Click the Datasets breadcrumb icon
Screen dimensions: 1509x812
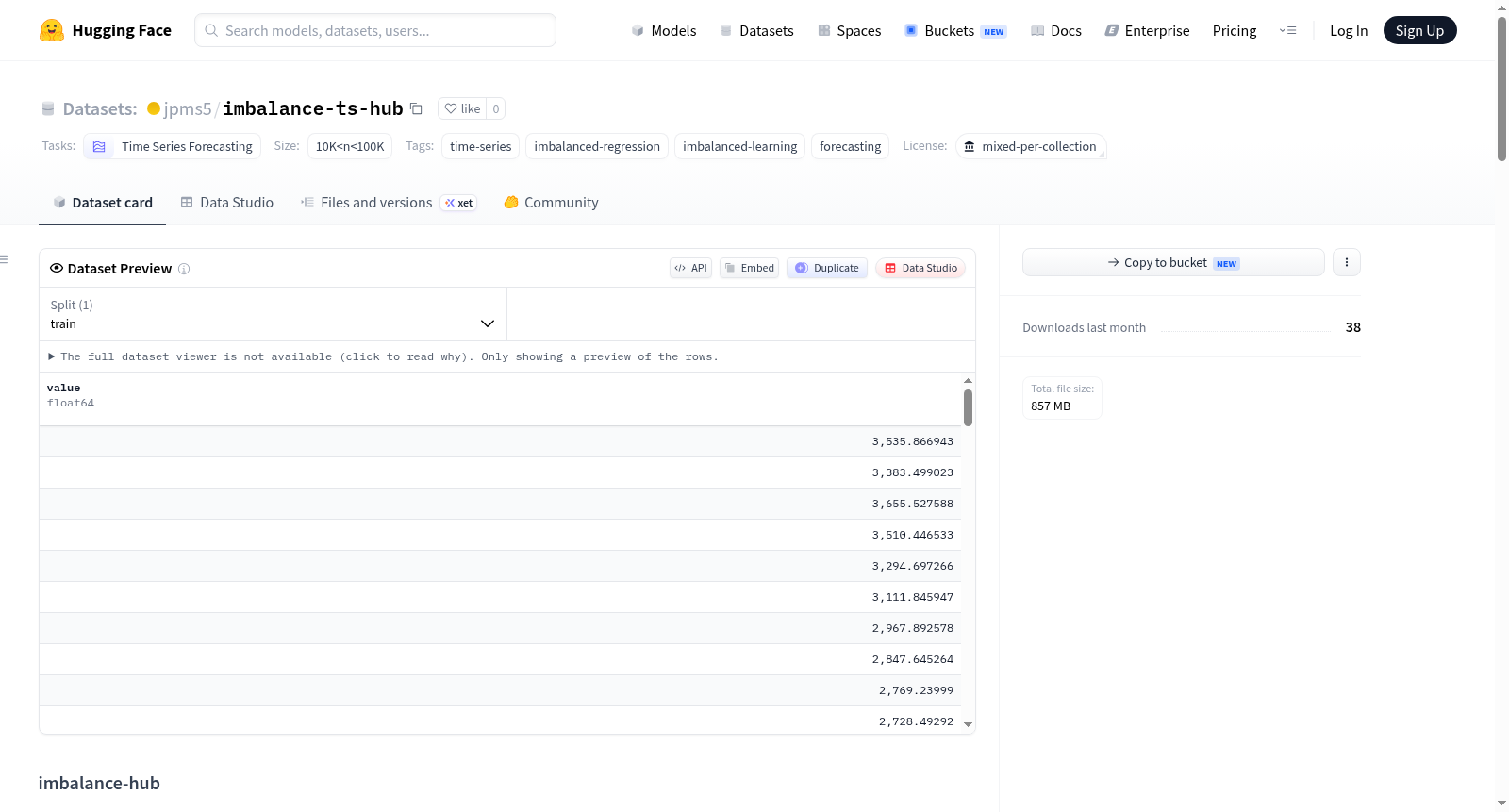click(48, 108)
